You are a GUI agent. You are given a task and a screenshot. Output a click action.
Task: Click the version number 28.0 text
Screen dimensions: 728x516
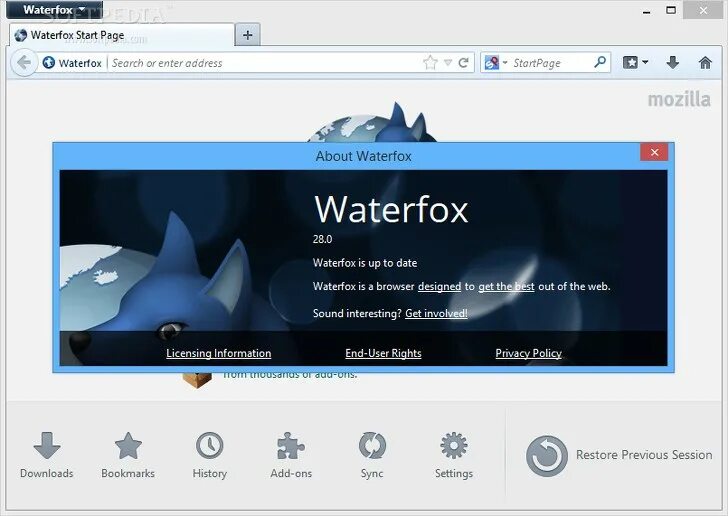(x=322, y=239)
